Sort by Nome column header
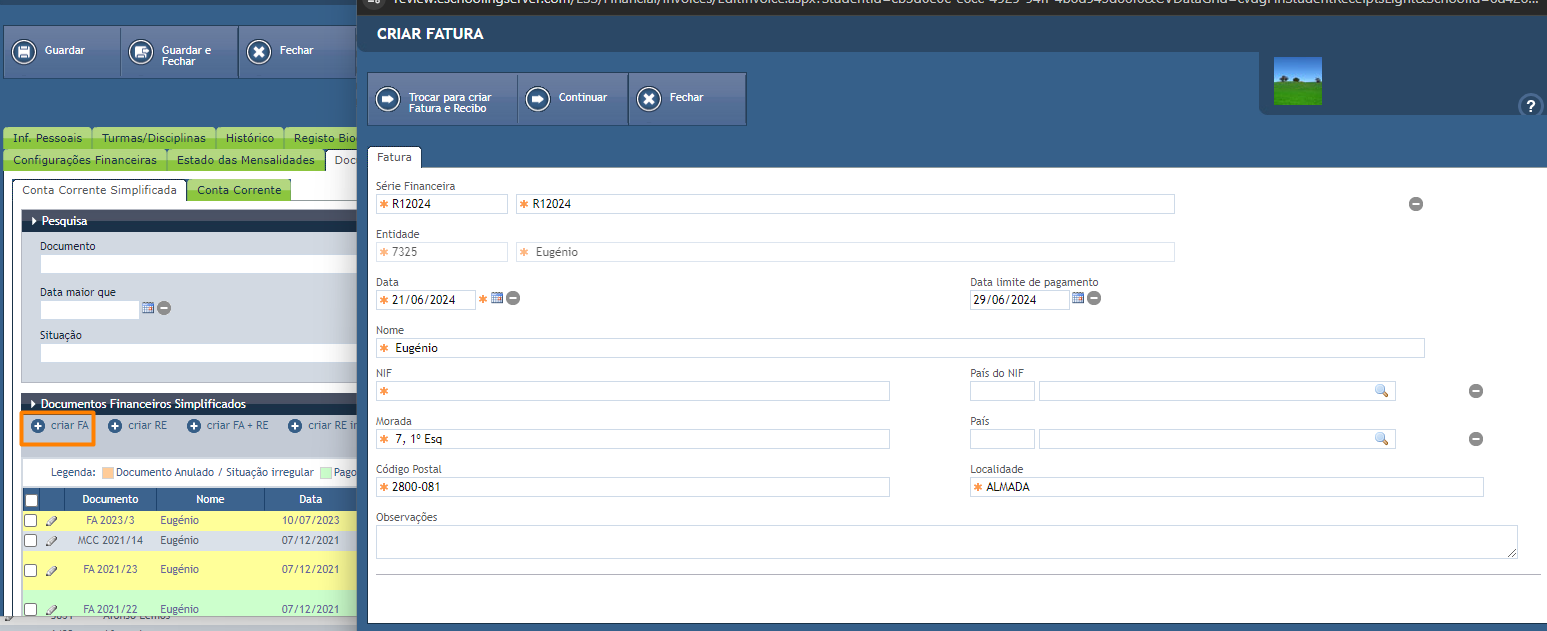Viewport: 1547px width, 631px height. [210, 499]
